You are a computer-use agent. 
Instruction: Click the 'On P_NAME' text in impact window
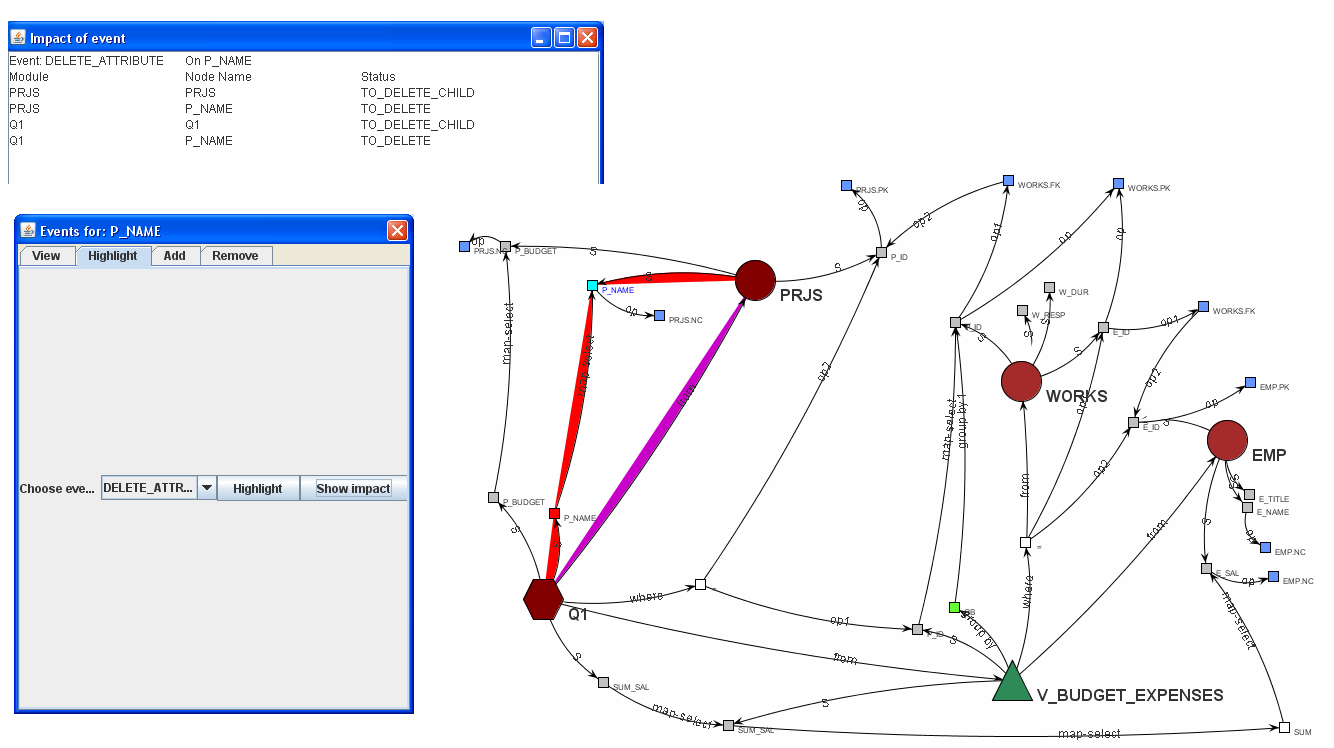tap(218, 61)
